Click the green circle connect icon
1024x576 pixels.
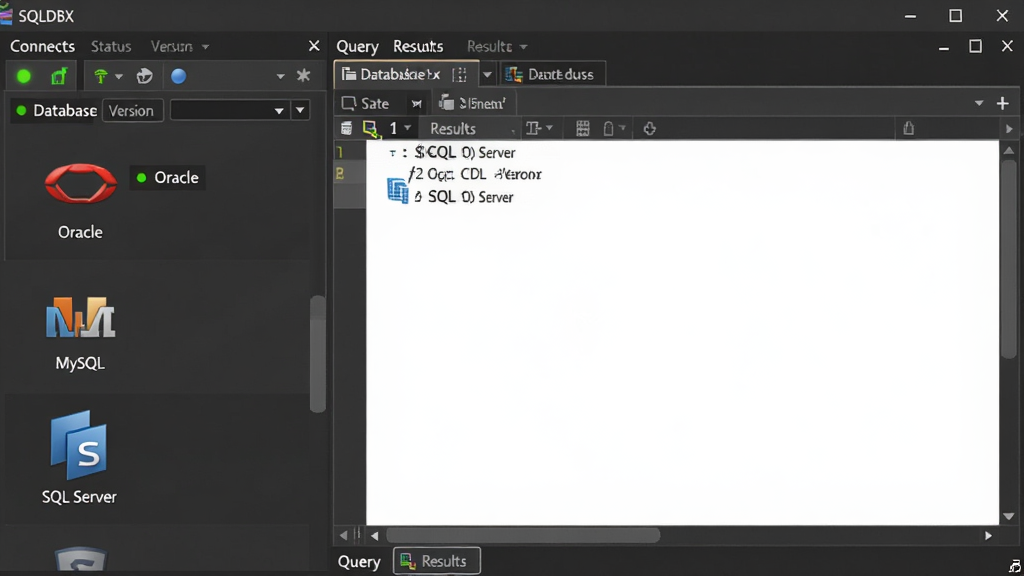coord(24,76)
